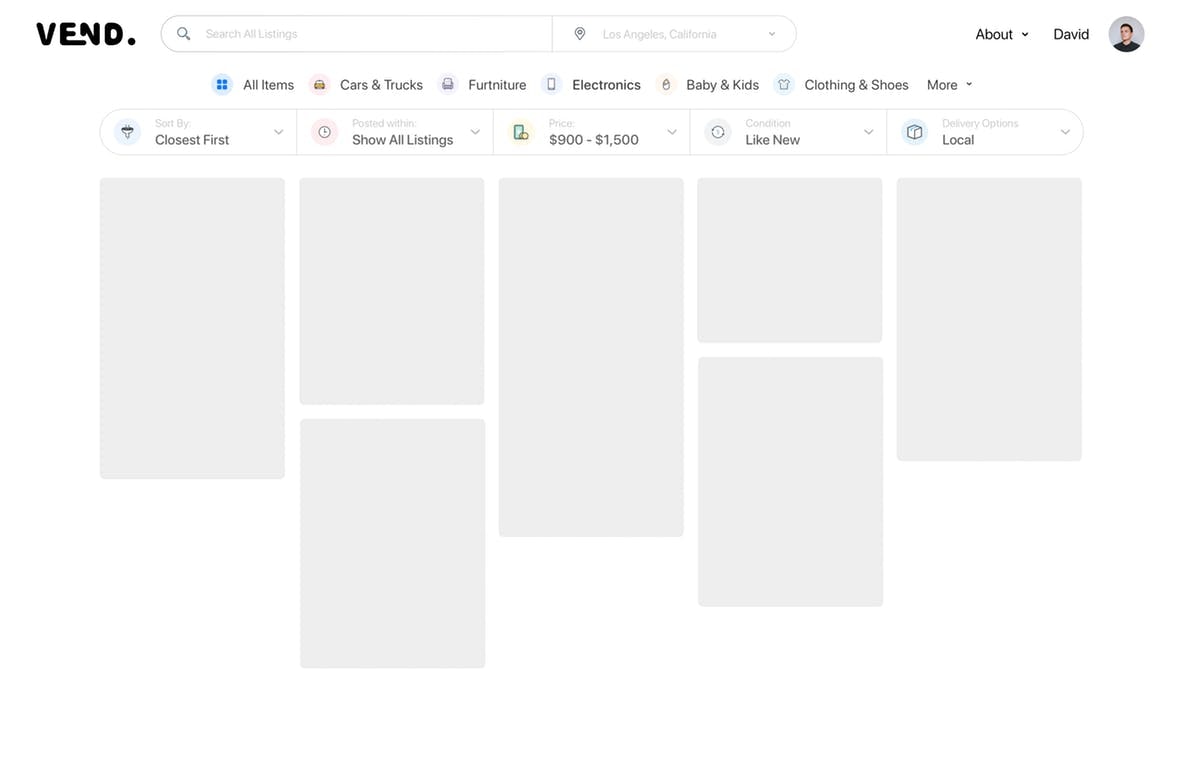1182x760 pixels.
Task: Click the Delivery Options box icon
Action: [x=914, y=132]
